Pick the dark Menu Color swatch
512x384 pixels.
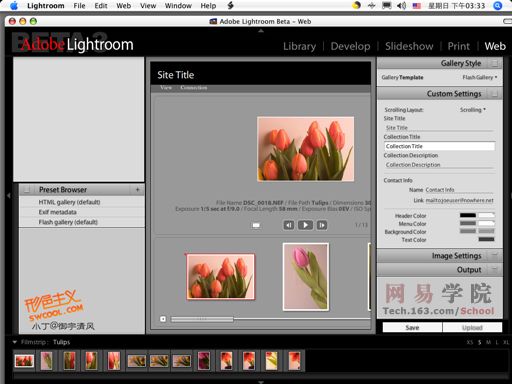468,223
